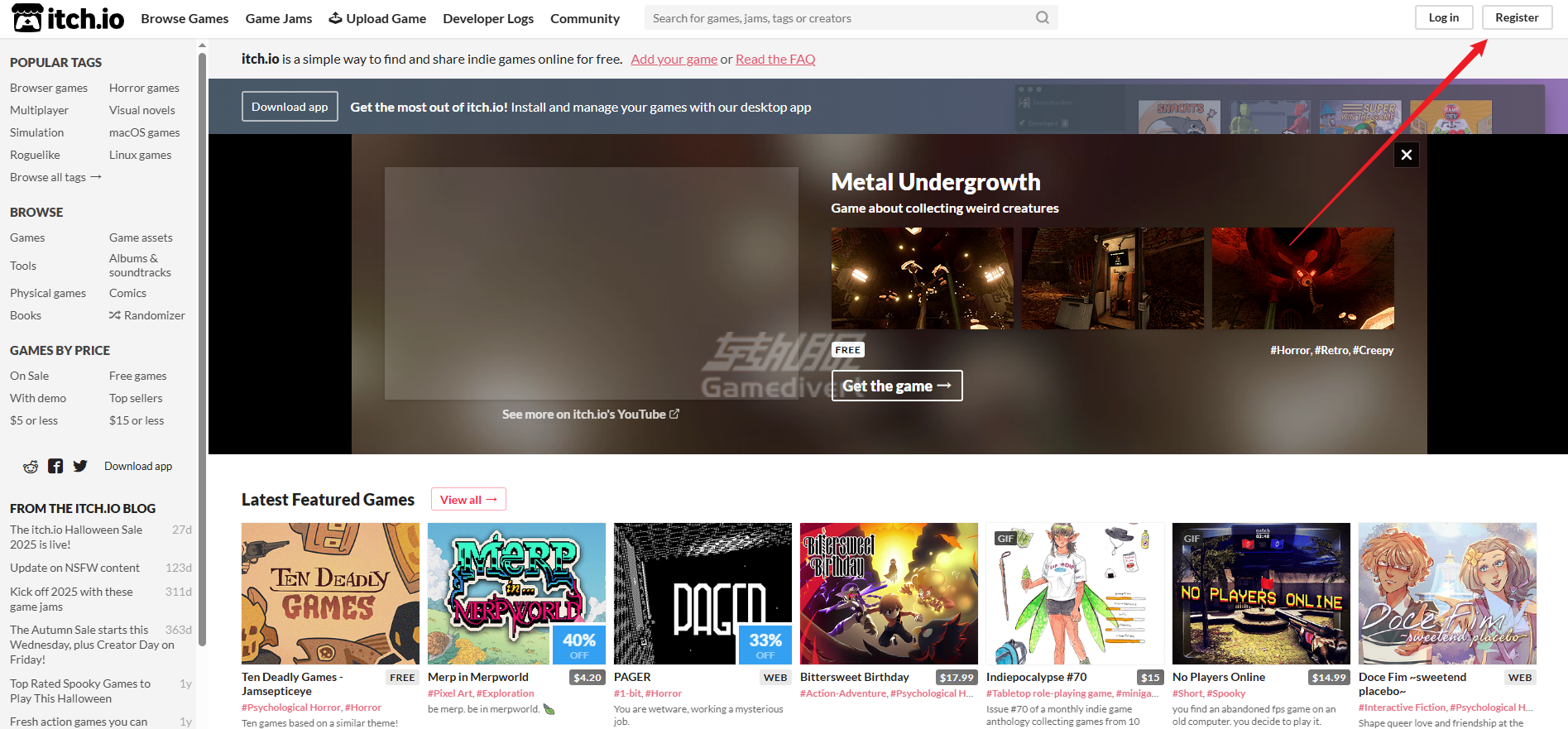Open the Facebook icon link in sidebar

tap(55, 467)
